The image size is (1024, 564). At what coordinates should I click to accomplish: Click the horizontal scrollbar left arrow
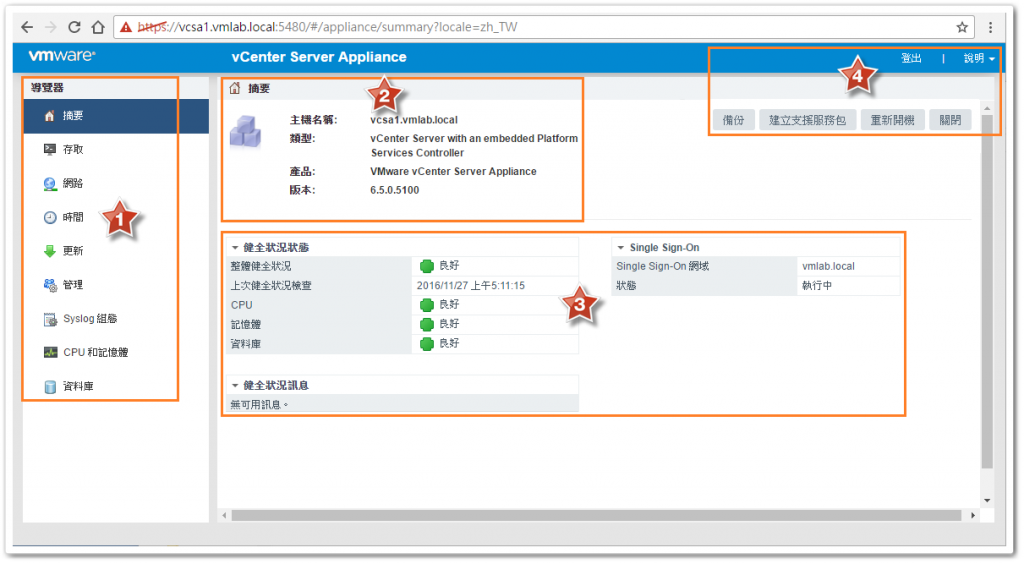point(225,516)
